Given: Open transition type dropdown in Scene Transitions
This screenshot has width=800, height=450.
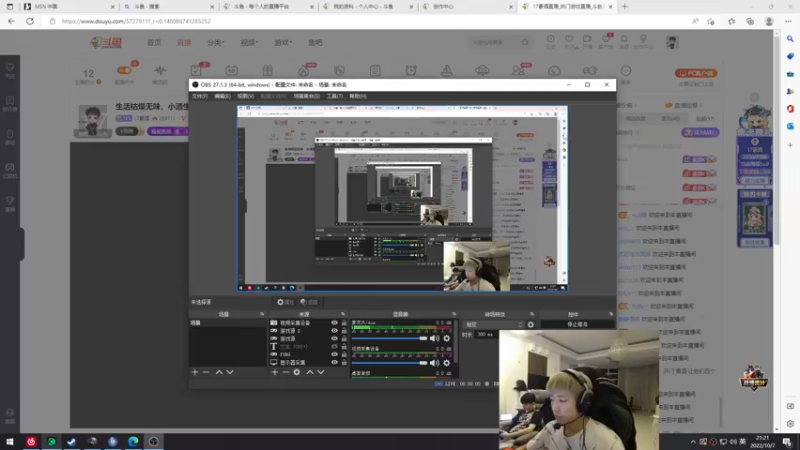Looking at the screenshot, I should (x=494, y=324).
